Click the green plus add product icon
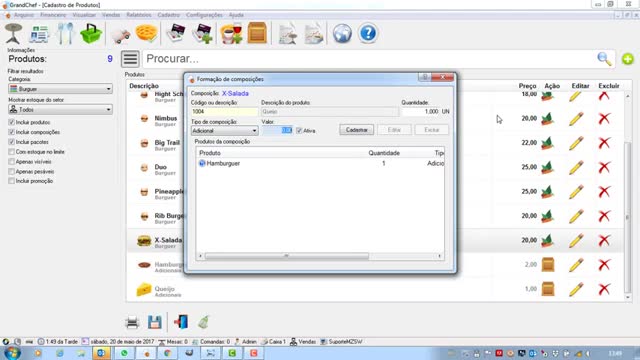 pos(628,59)
